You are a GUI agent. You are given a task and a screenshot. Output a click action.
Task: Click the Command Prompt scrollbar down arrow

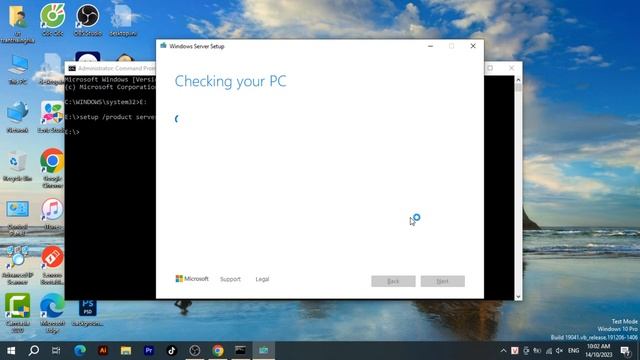pyautogui.click(x=518, y=297)
